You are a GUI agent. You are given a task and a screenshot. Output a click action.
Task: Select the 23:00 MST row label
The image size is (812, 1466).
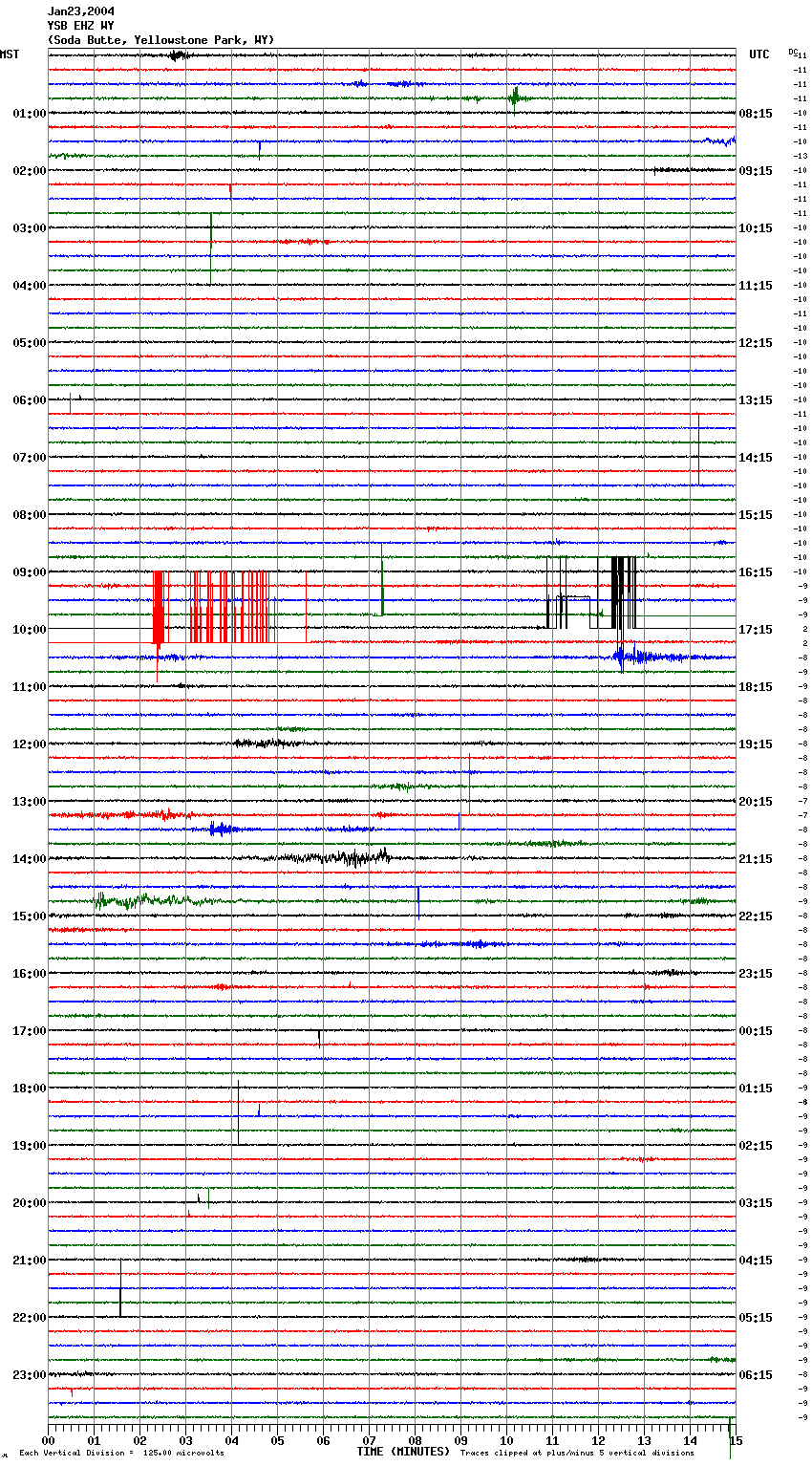tap(29, 1375)
